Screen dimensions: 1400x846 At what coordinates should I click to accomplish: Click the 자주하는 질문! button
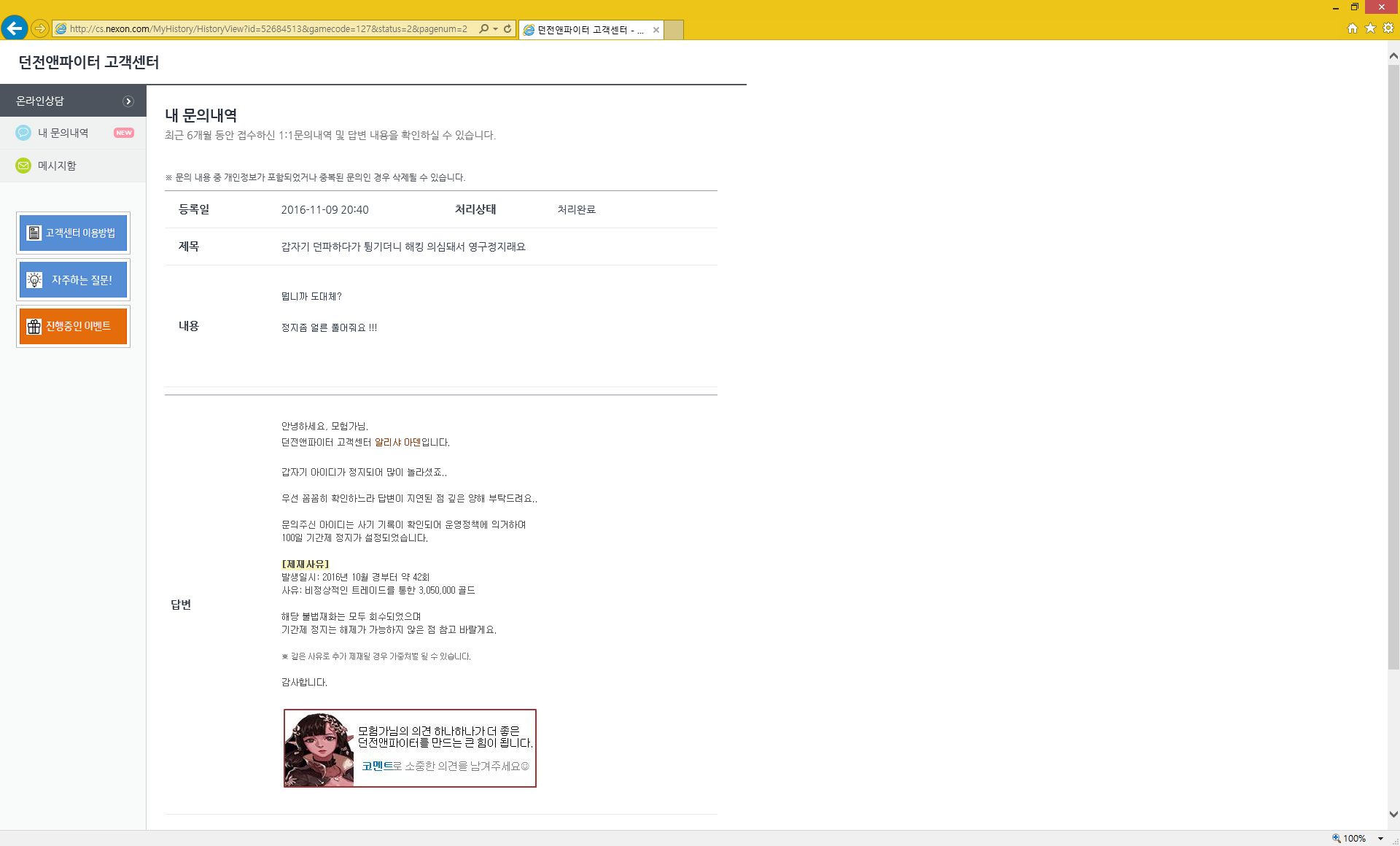[x=73, y=280]
